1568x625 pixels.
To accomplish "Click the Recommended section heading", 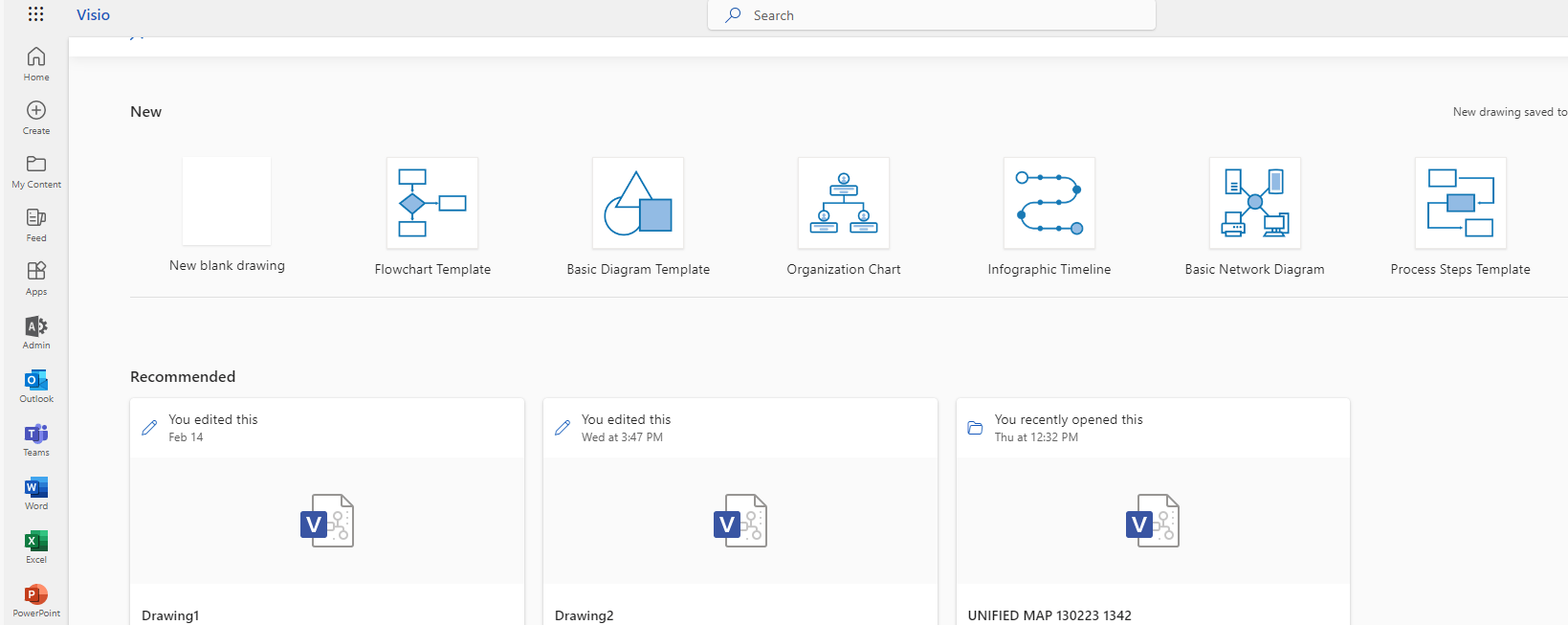I will [183, 377].
